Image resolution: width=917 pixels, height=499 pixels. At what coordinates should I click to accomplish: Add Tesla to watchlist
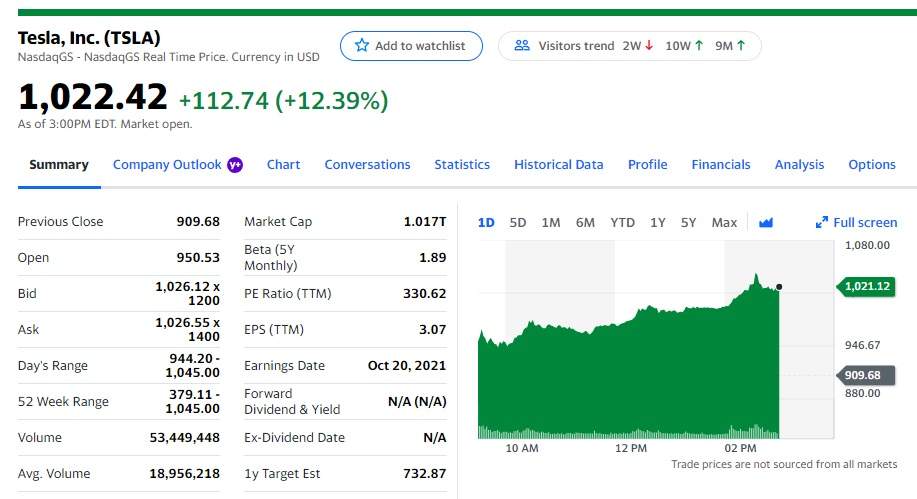point(411,46)
